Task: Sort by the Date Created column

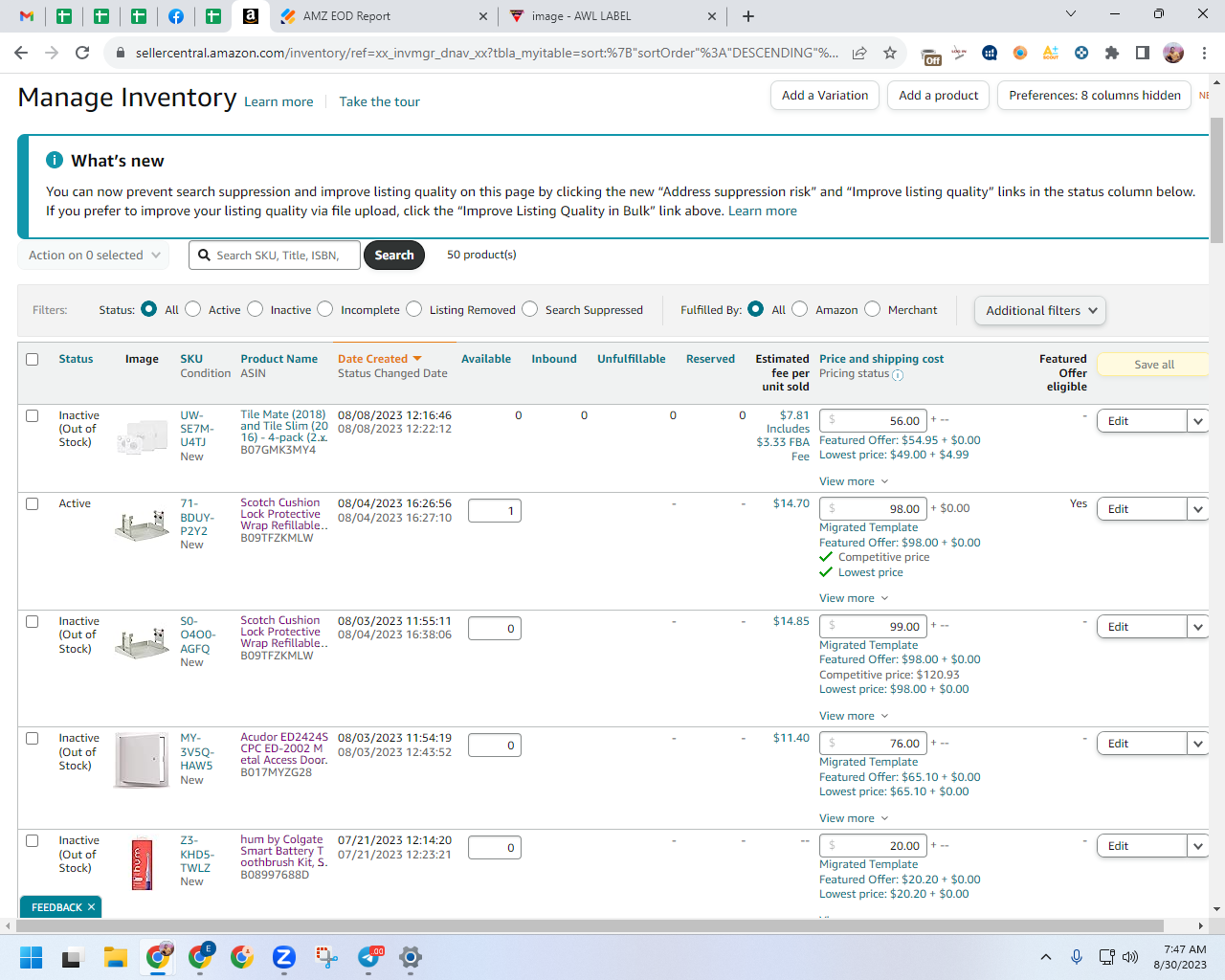Action: (380, 359)
